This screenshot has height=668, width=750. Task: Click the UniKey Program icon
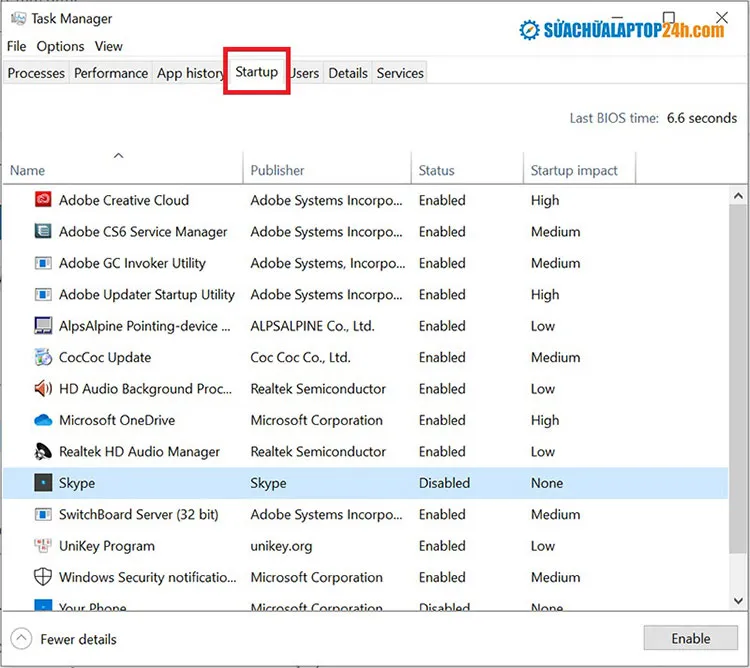point(43,546)
